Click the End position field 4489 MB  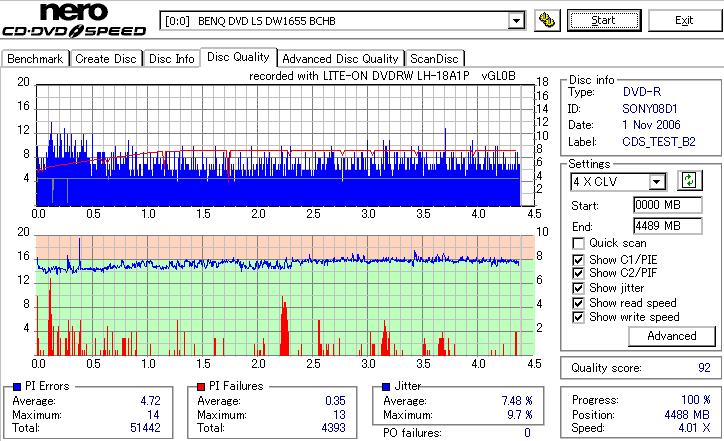click(668, 226)
